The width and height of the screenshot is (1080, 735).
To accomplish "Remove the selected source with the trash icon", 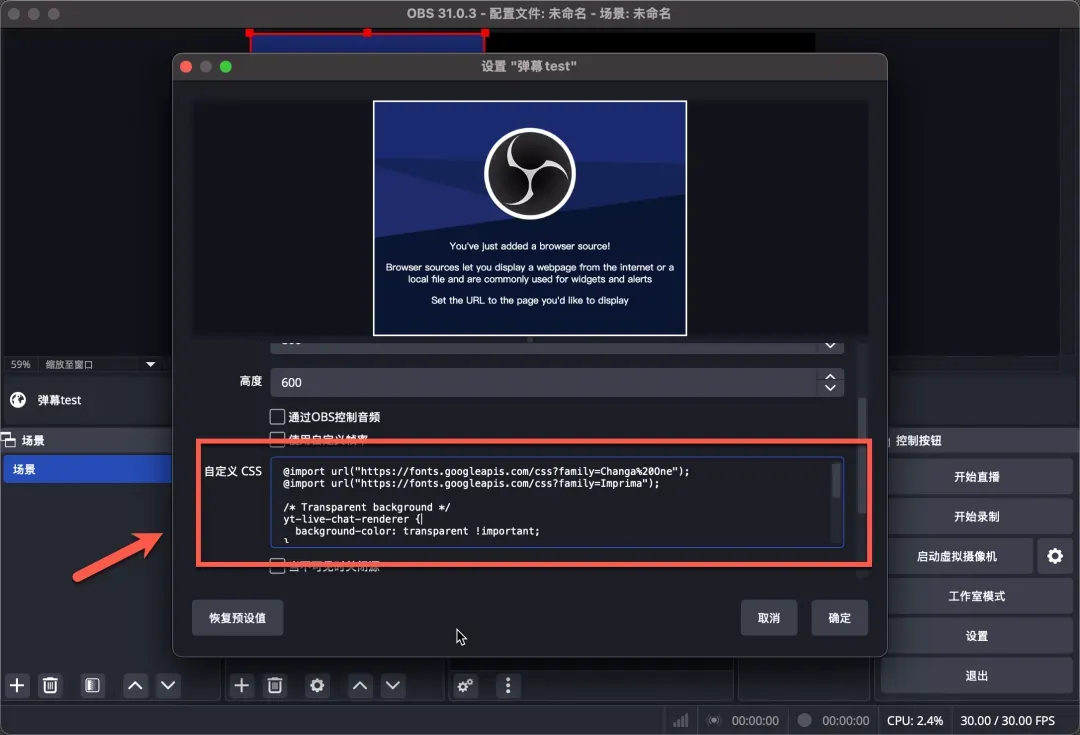I will [x=275, y=685].
